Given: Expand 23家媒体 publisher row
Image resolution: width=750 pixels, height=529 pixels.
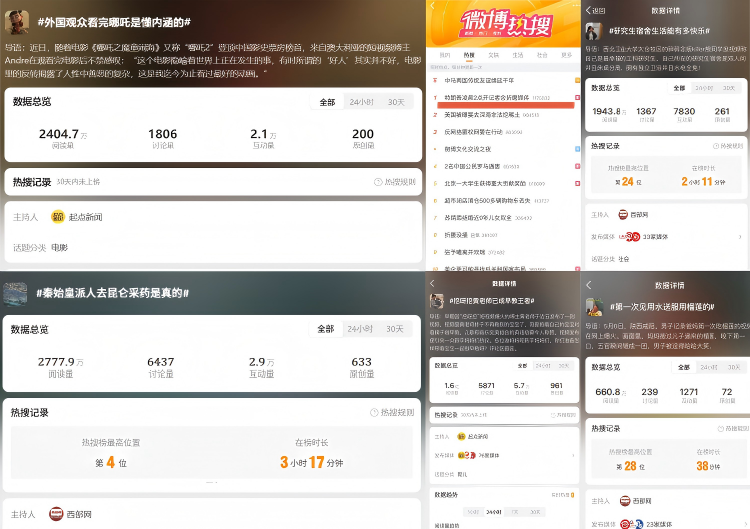Looking at the screenshot, I should [x=667, y=524].
